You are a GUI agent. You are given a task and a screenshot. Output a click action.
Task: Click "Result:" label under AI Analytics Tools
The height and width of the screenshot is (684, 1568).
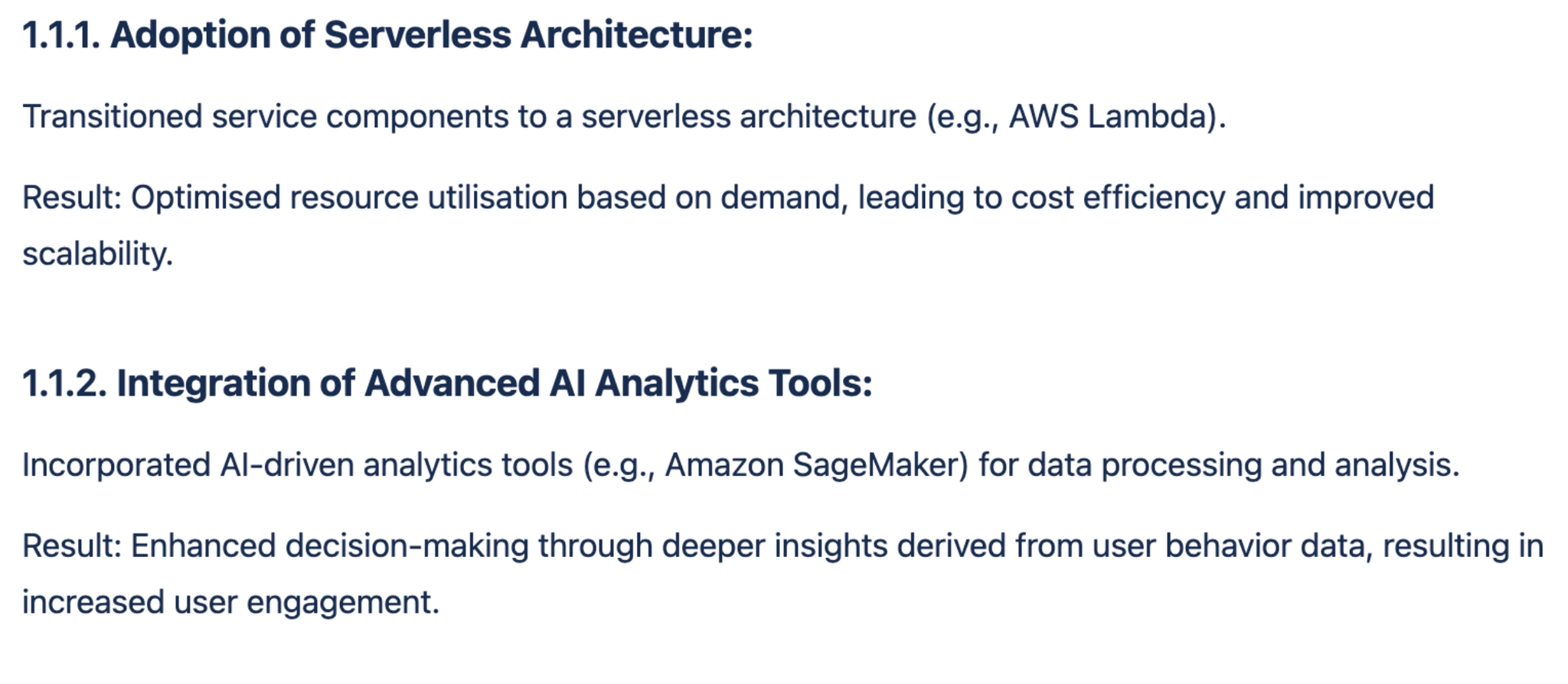72,546
